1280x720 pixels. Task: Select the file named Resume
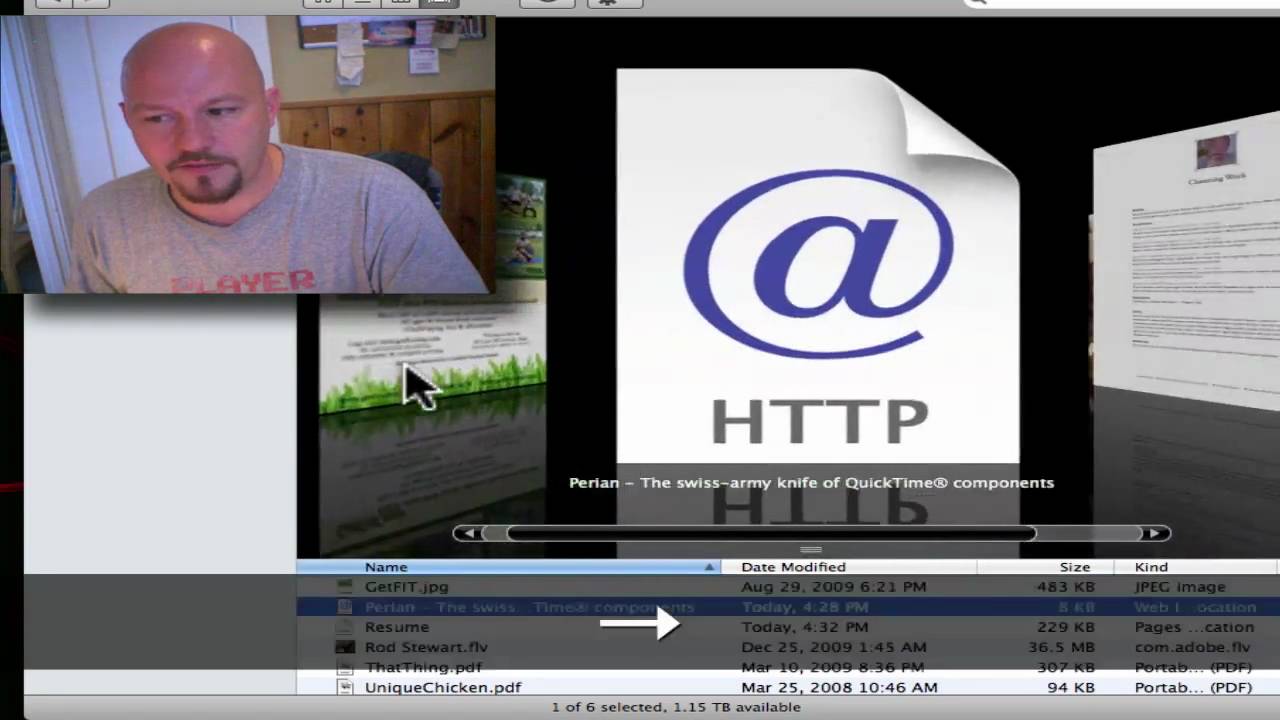397,627
